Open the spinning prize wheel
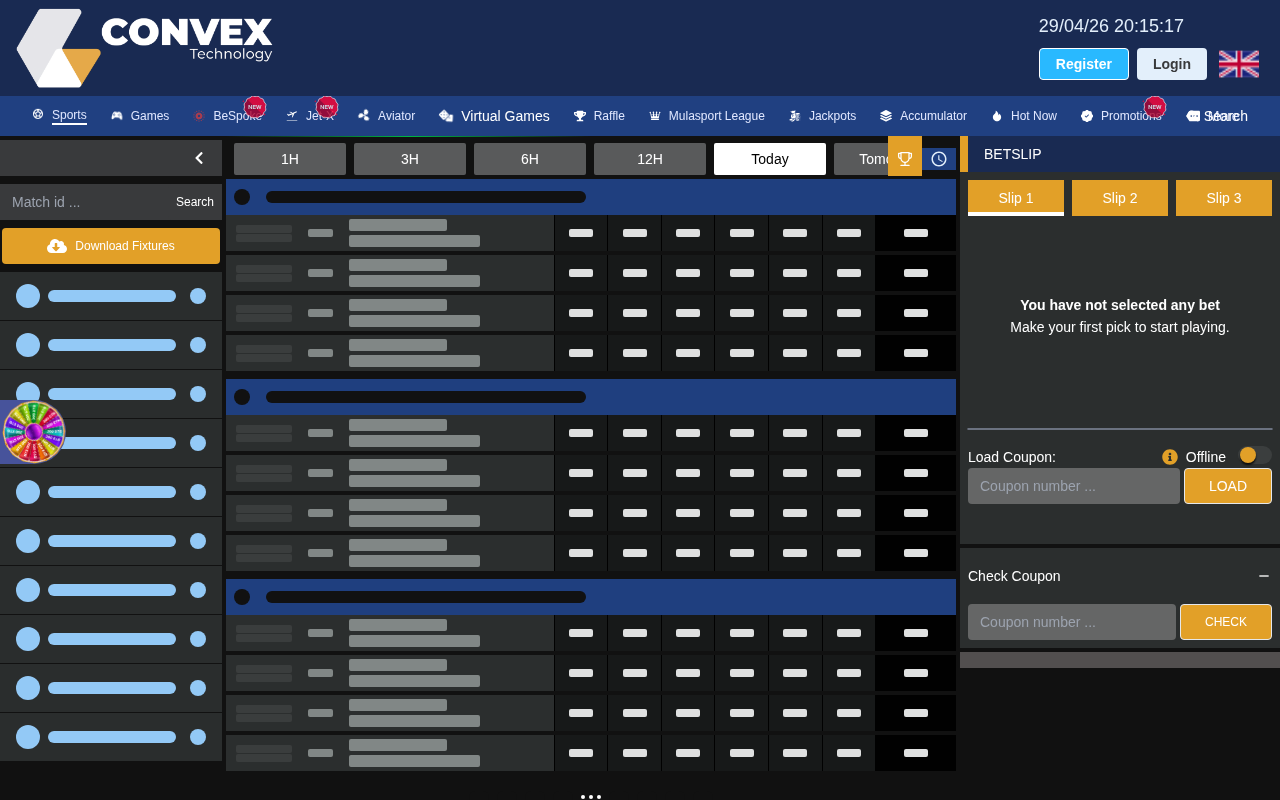1280x800 pixels. click(34, 432)
